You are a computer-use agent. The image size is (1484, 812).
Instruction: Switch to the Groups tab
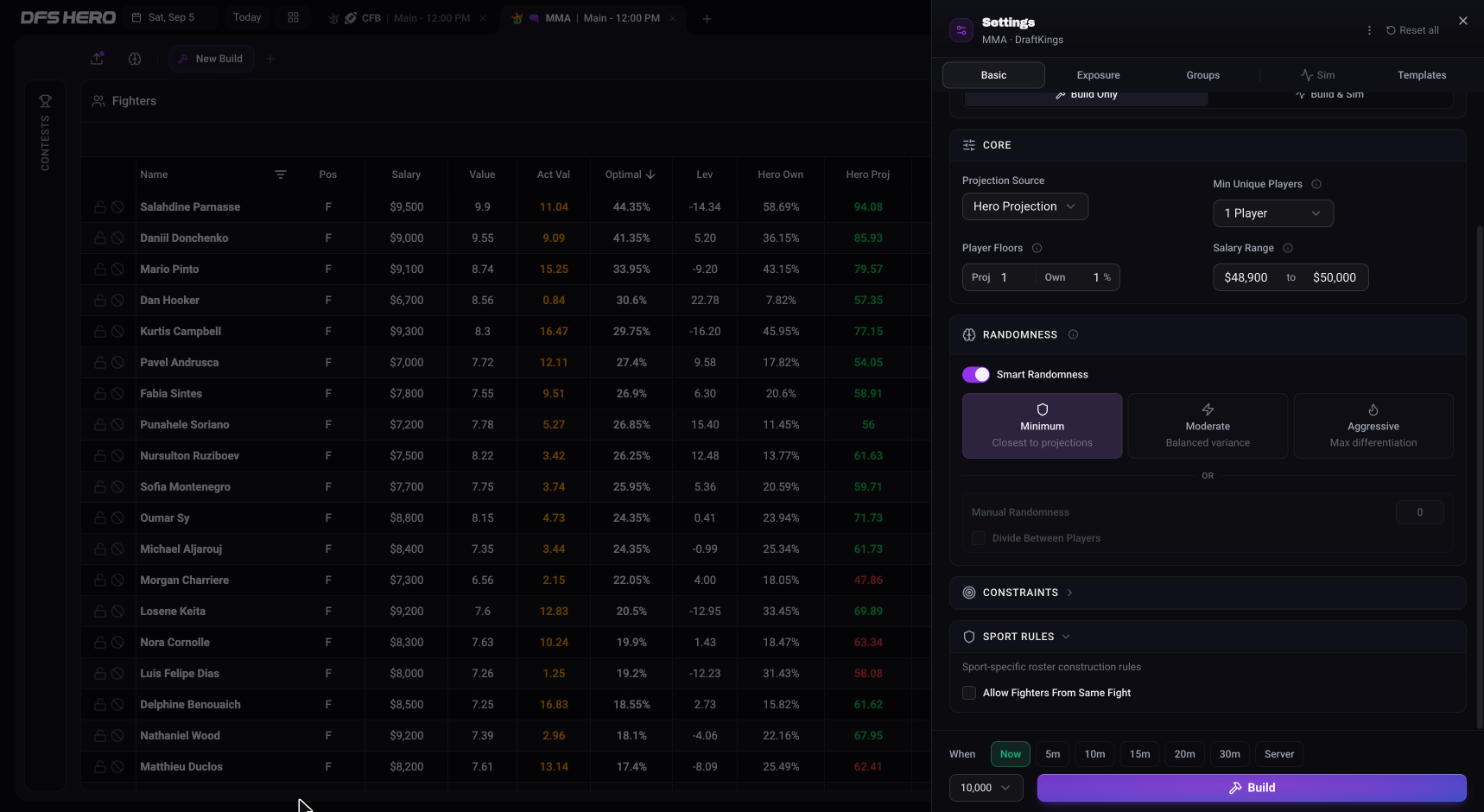click(x=1203, y=75)
